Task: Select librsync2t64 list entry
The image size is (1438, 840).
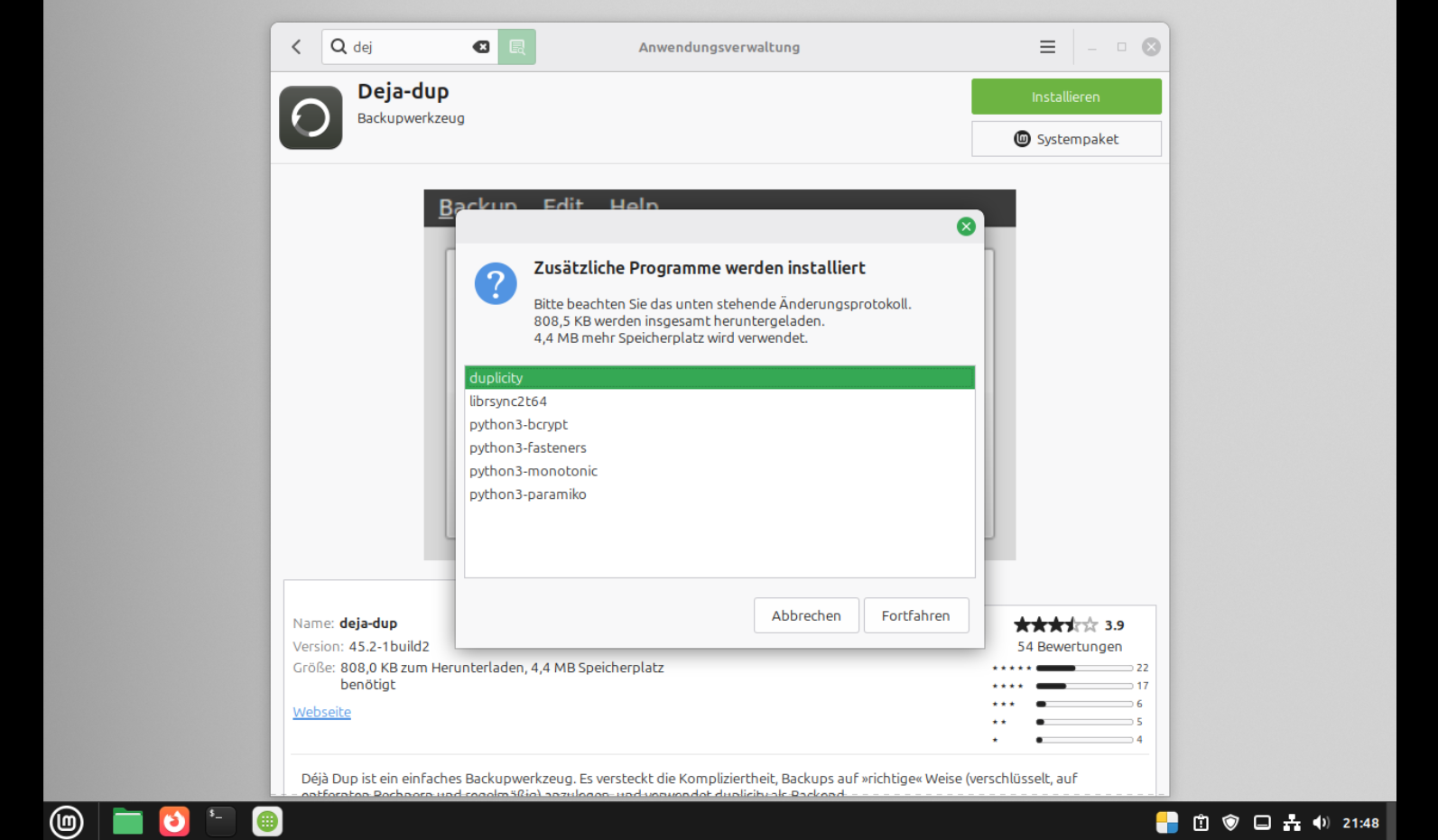Action: 508,402
